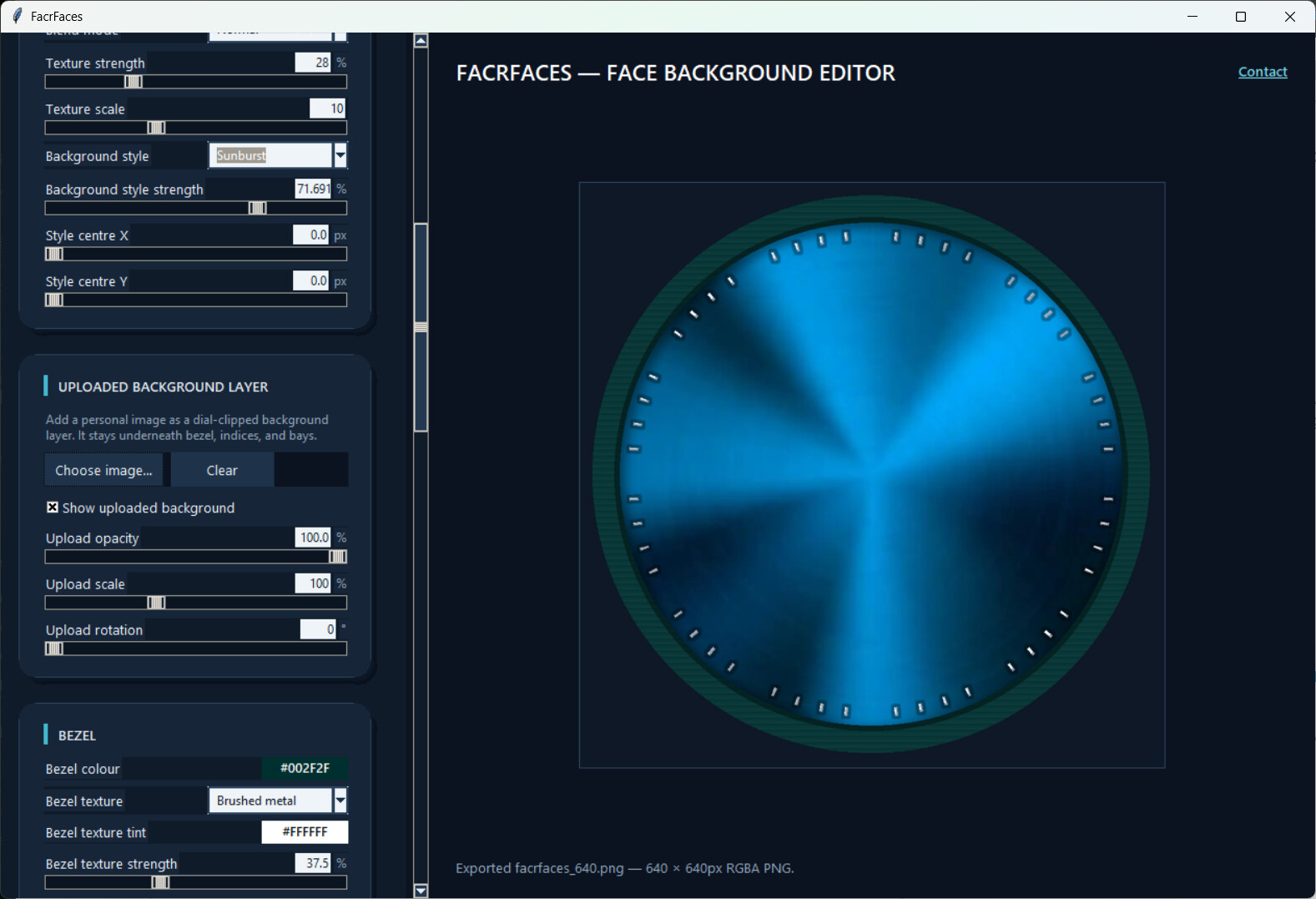Viewport: 1316px width, 899px height.
Task: Click the settings panel scrollbar thumb
Action: [421, 327]
